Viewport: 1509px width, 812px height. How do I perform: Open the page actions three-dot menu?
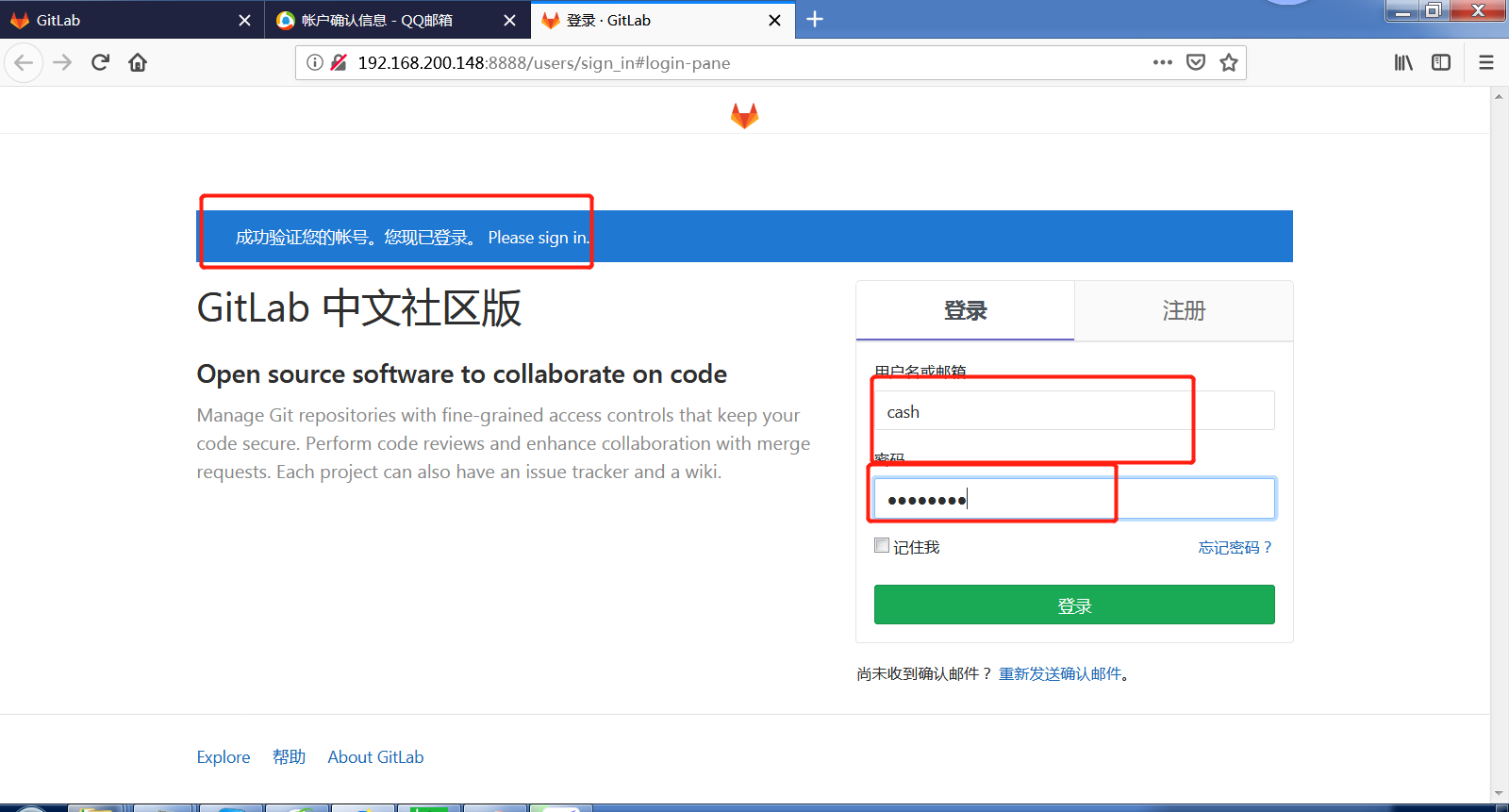[x=1163, y=62]
